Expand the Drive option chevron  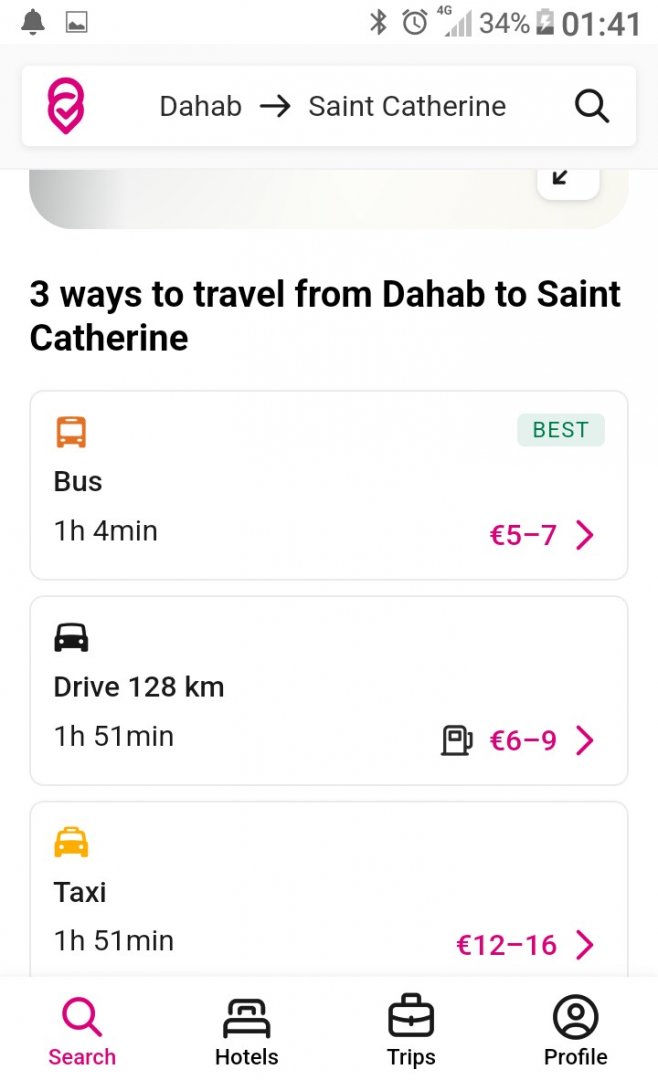tap(585, 741)
